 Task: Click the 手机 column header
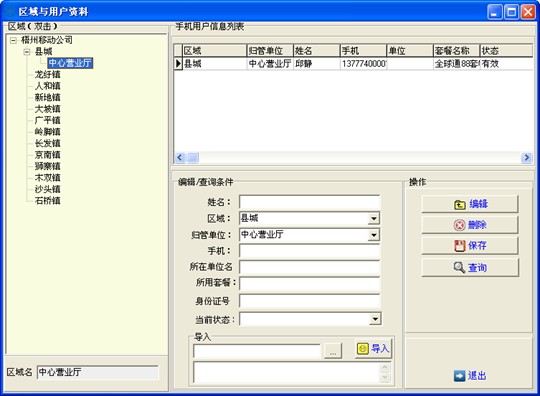363,51
